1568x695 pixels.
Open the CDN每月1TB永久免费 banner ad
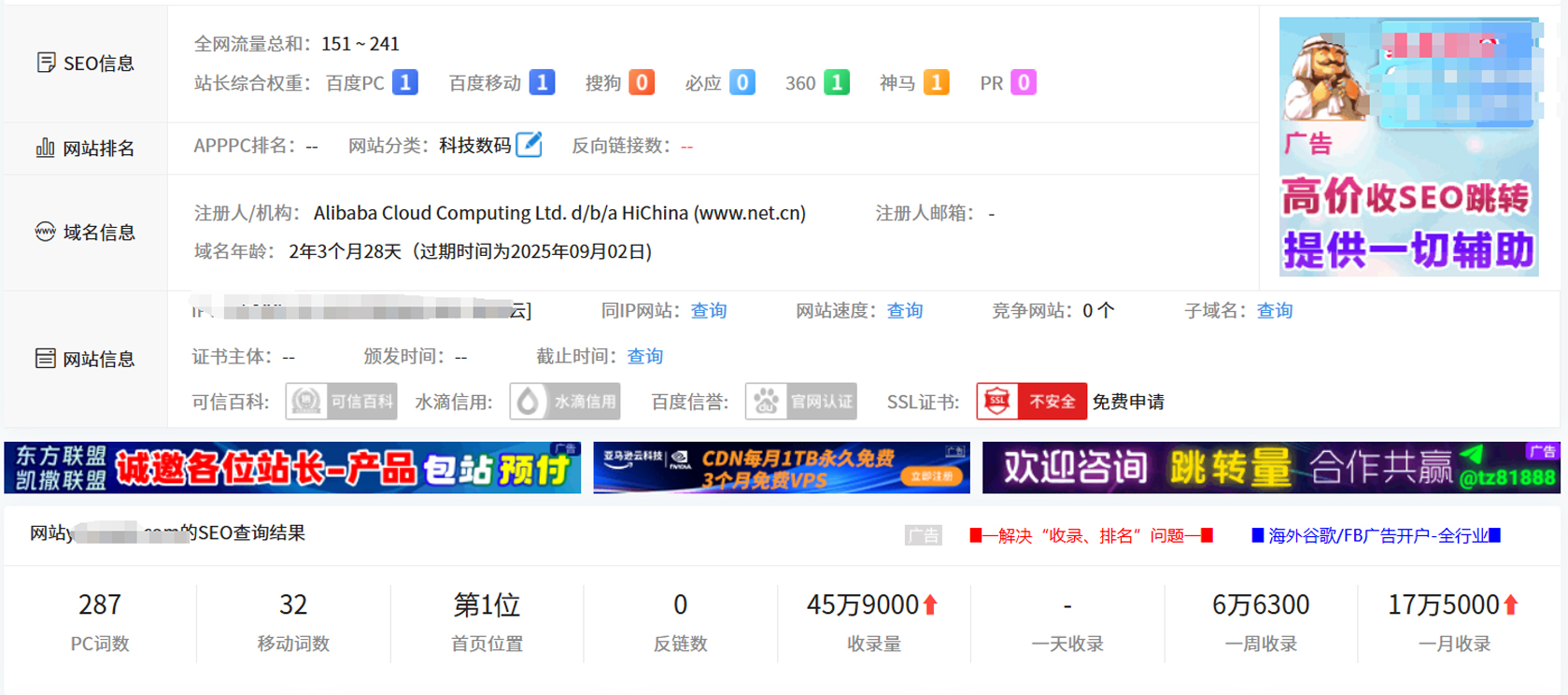pos(782,467)
